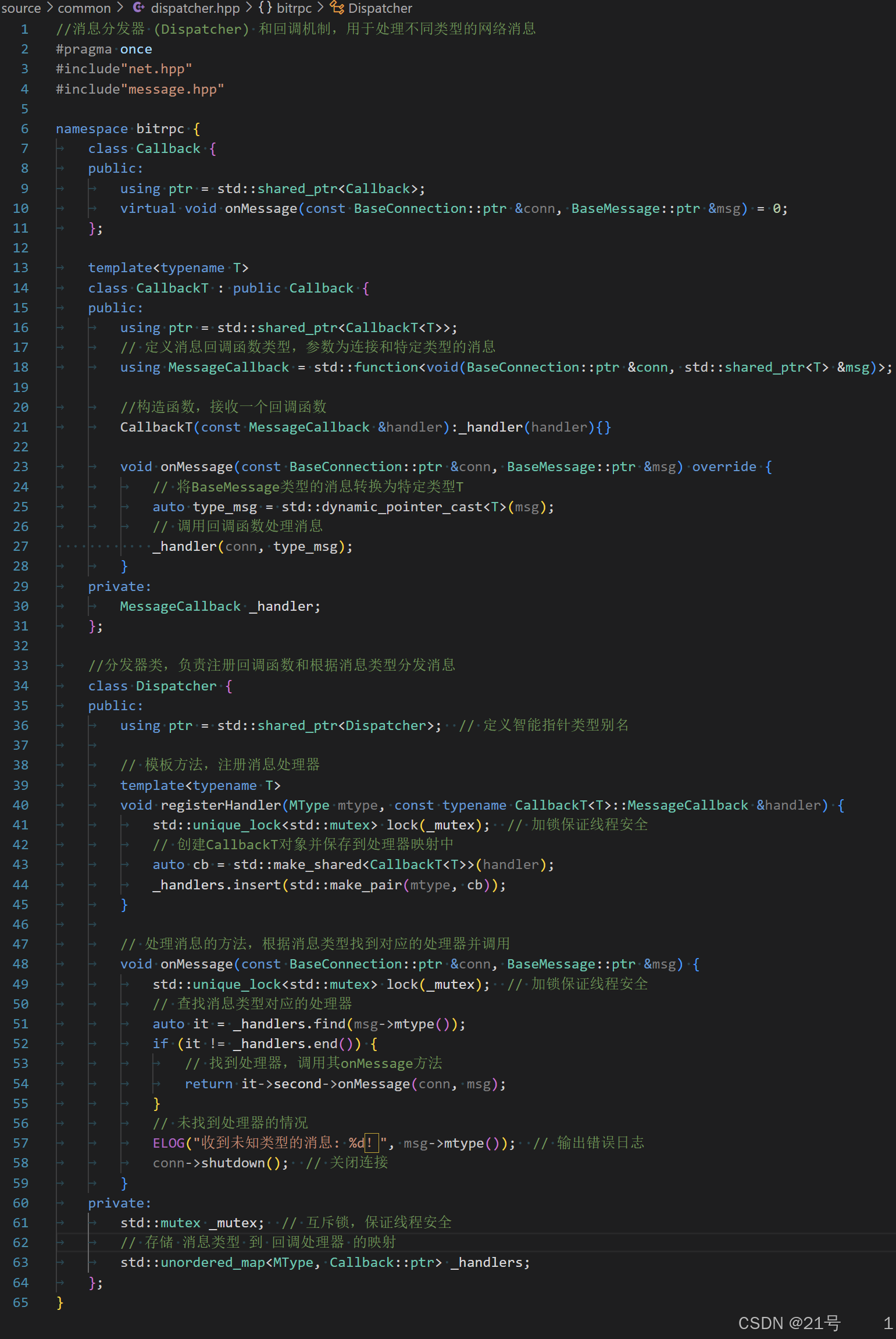Click '#pragma once' on line 2
896x1339 pixels.
coord(104,49)
